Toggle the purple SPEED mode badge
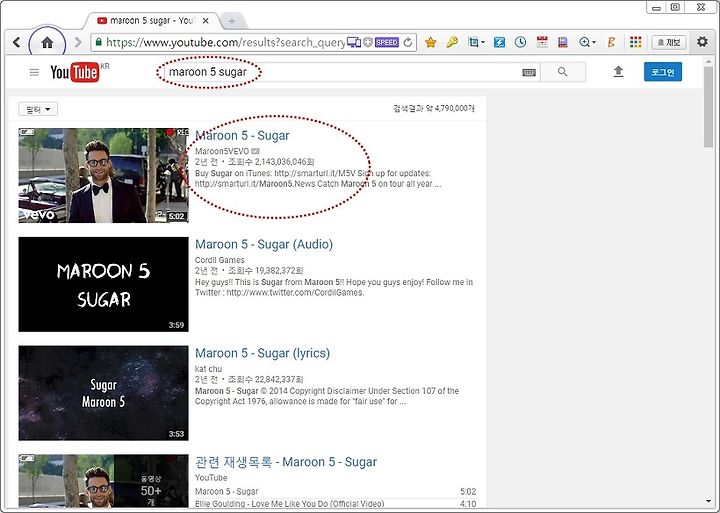This screenshot has height=513, width=720. tap(387, 43)
